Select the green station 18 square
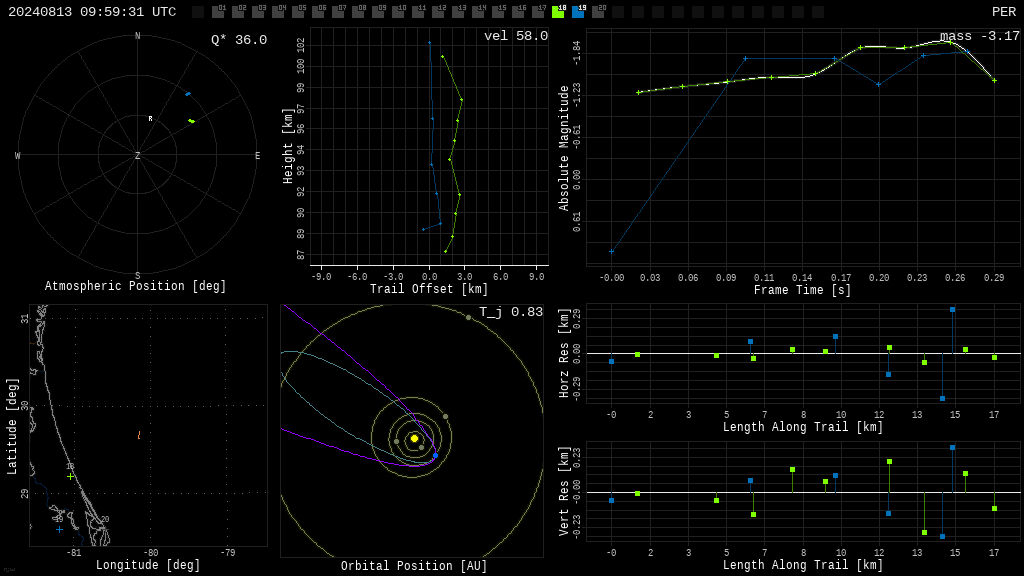The image size is (1024, 576). pos(558,12)
